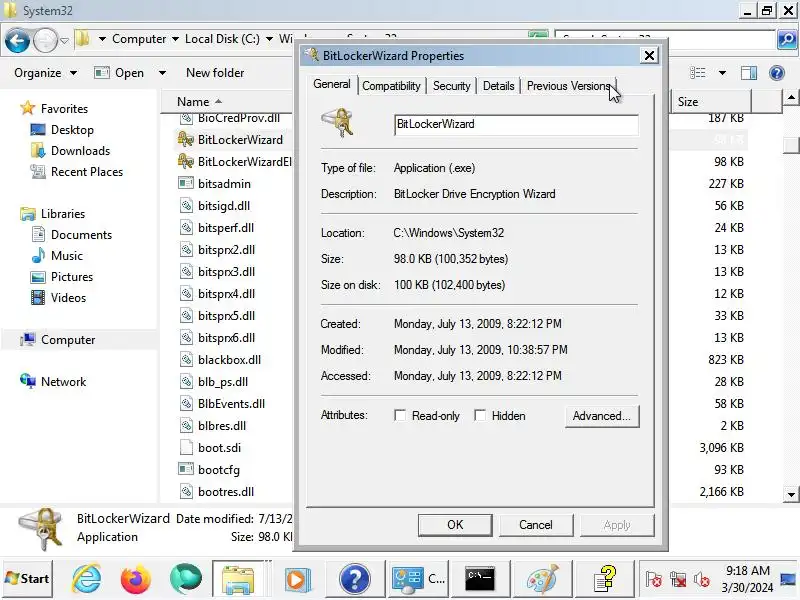Select the bootres.dll file
The width and height of the screenshot is (800, 600).
tap(226, 491)
